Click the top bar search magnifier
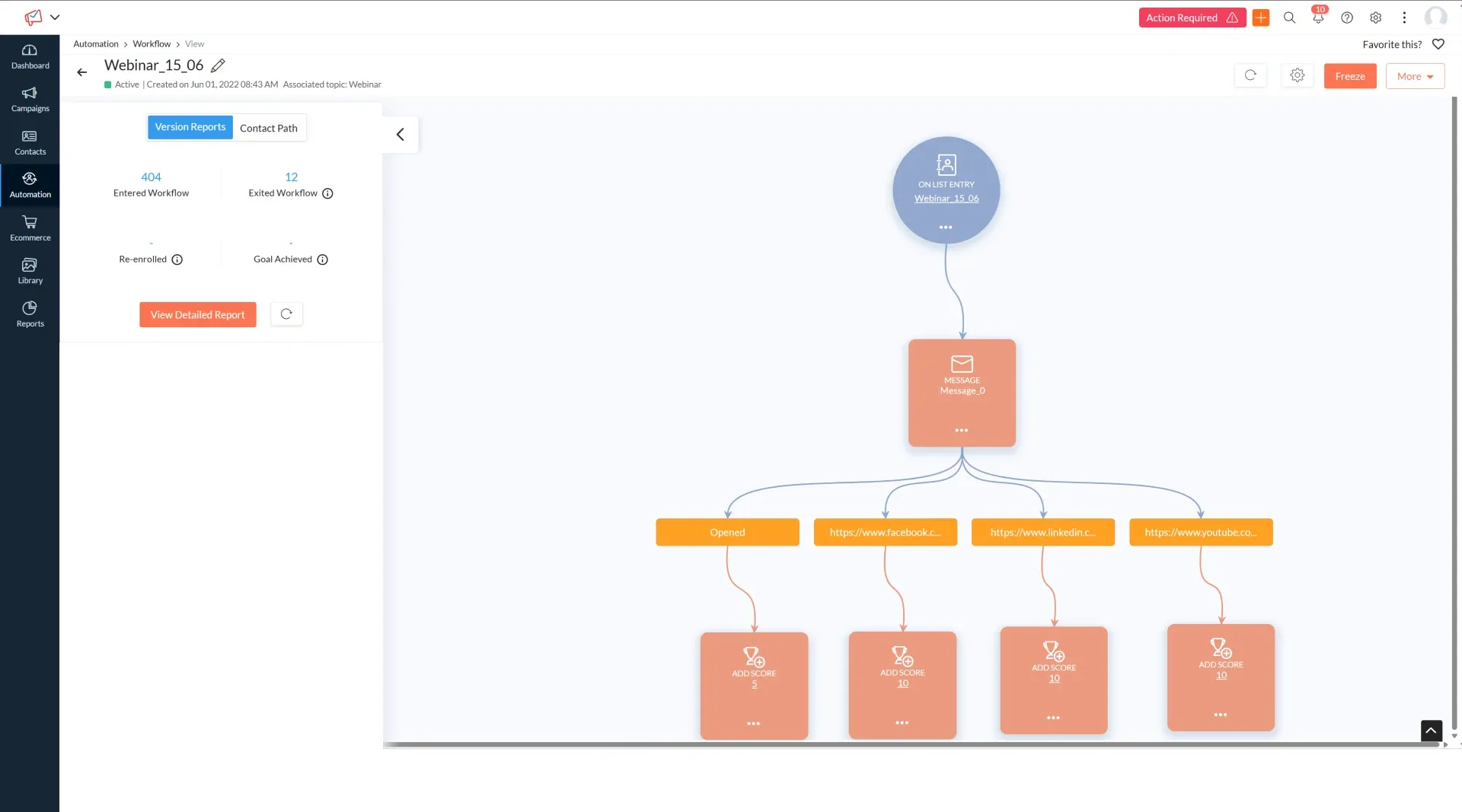 coord(1289,18)
